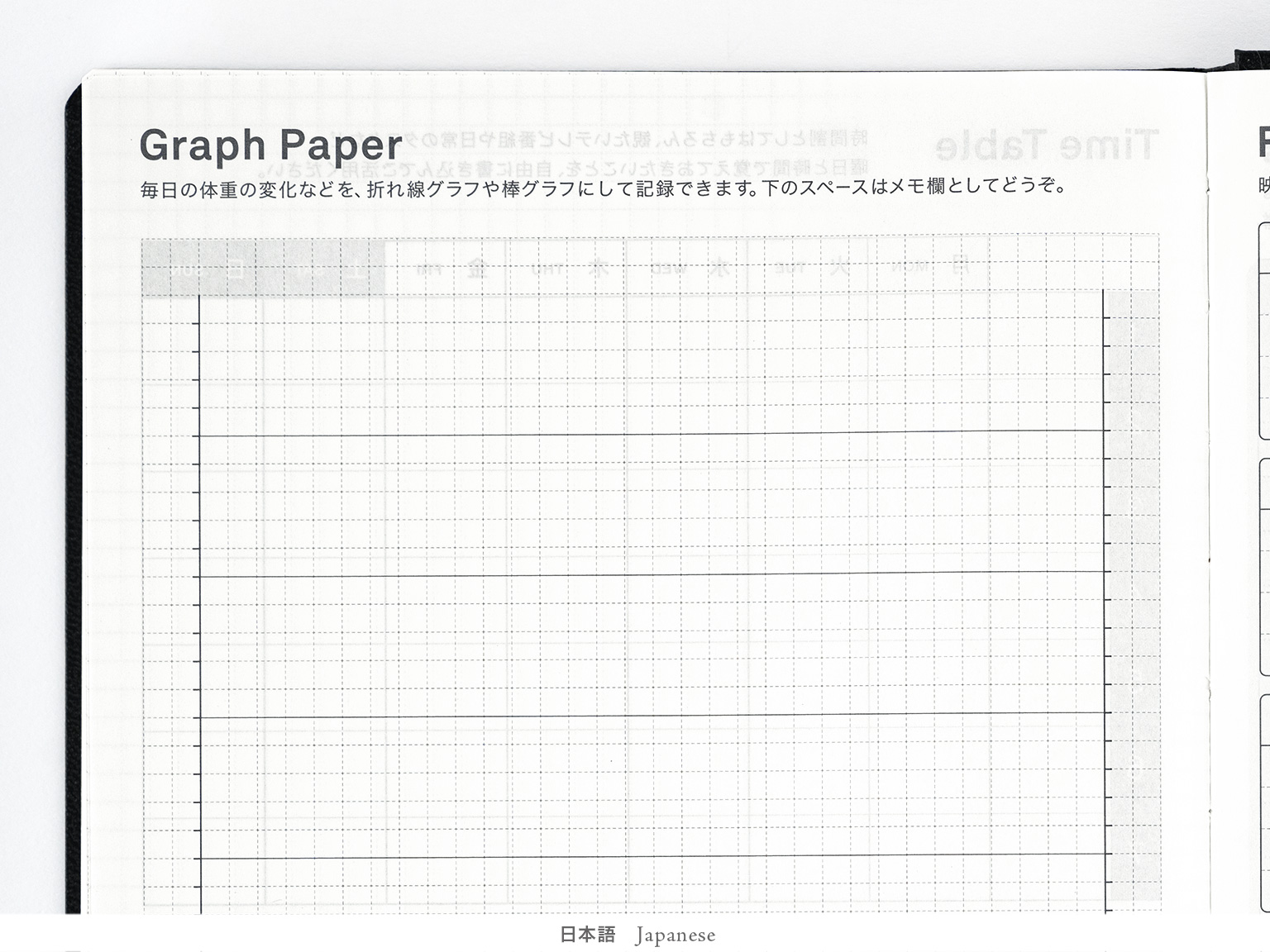Click the faint mirrored "金" weekday character
The image size is (1270, 952).
[477, 268]
